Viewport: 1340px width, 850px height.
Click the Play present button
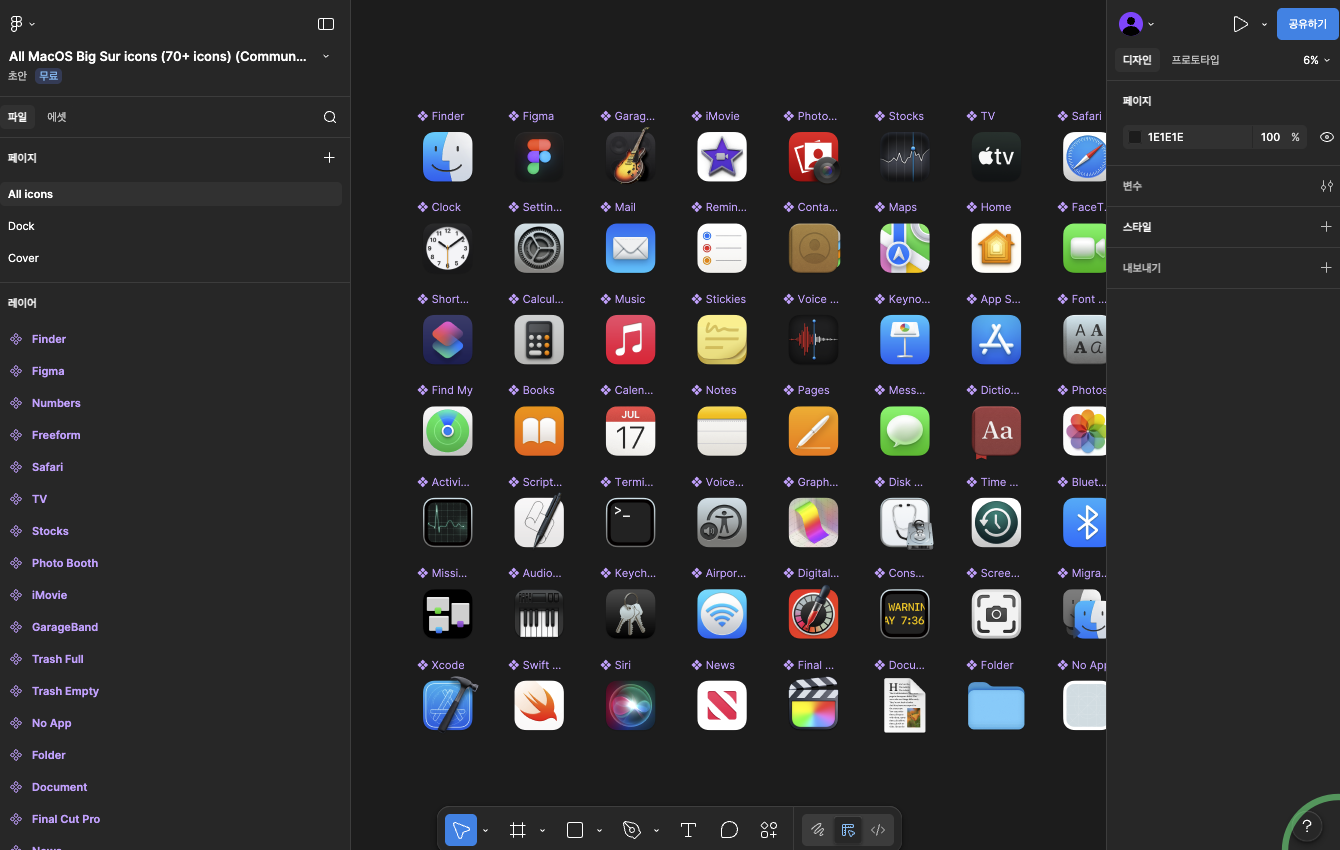pos(1240,24)
